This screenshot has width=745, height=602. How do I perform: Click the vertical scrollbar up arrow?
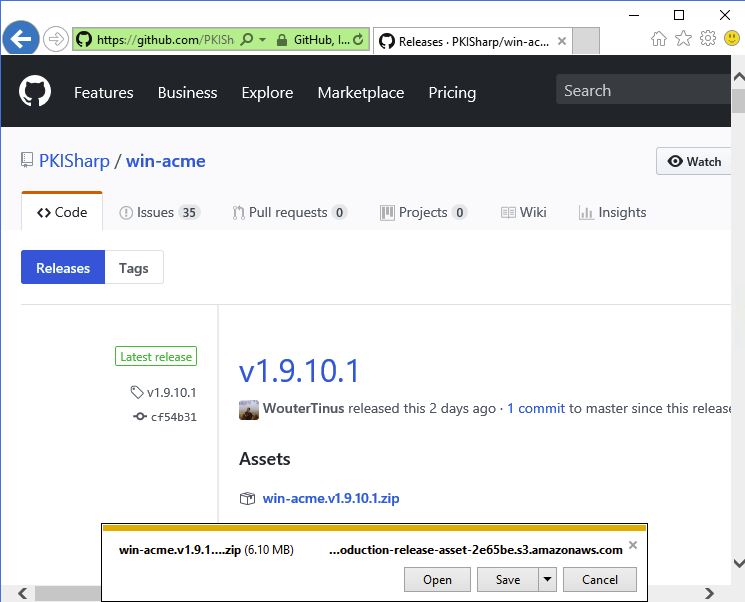tap(738, 76)
